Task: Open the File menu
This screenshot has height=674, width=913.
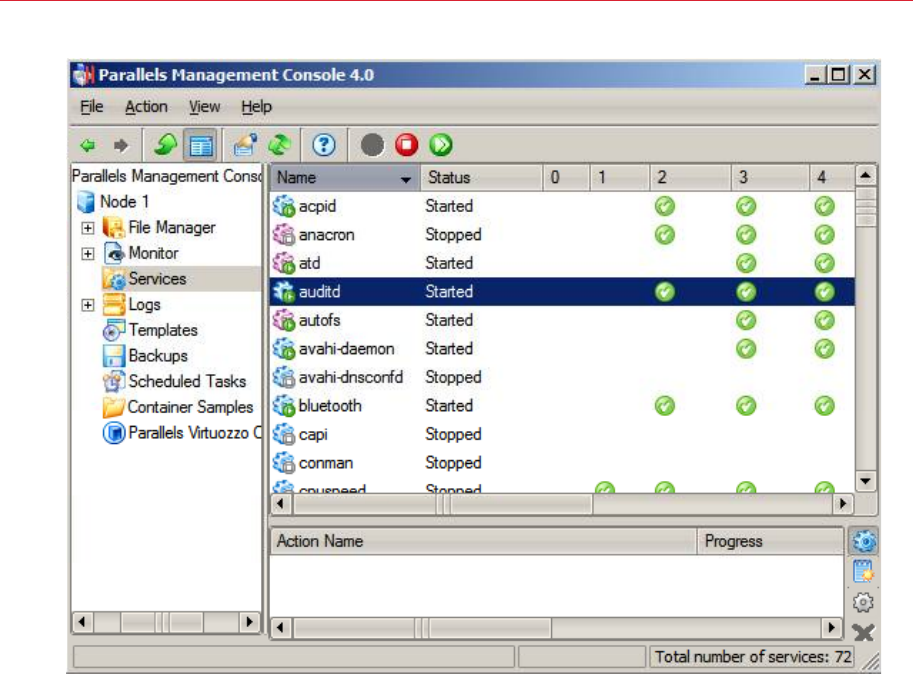Action: coord(91,107)
